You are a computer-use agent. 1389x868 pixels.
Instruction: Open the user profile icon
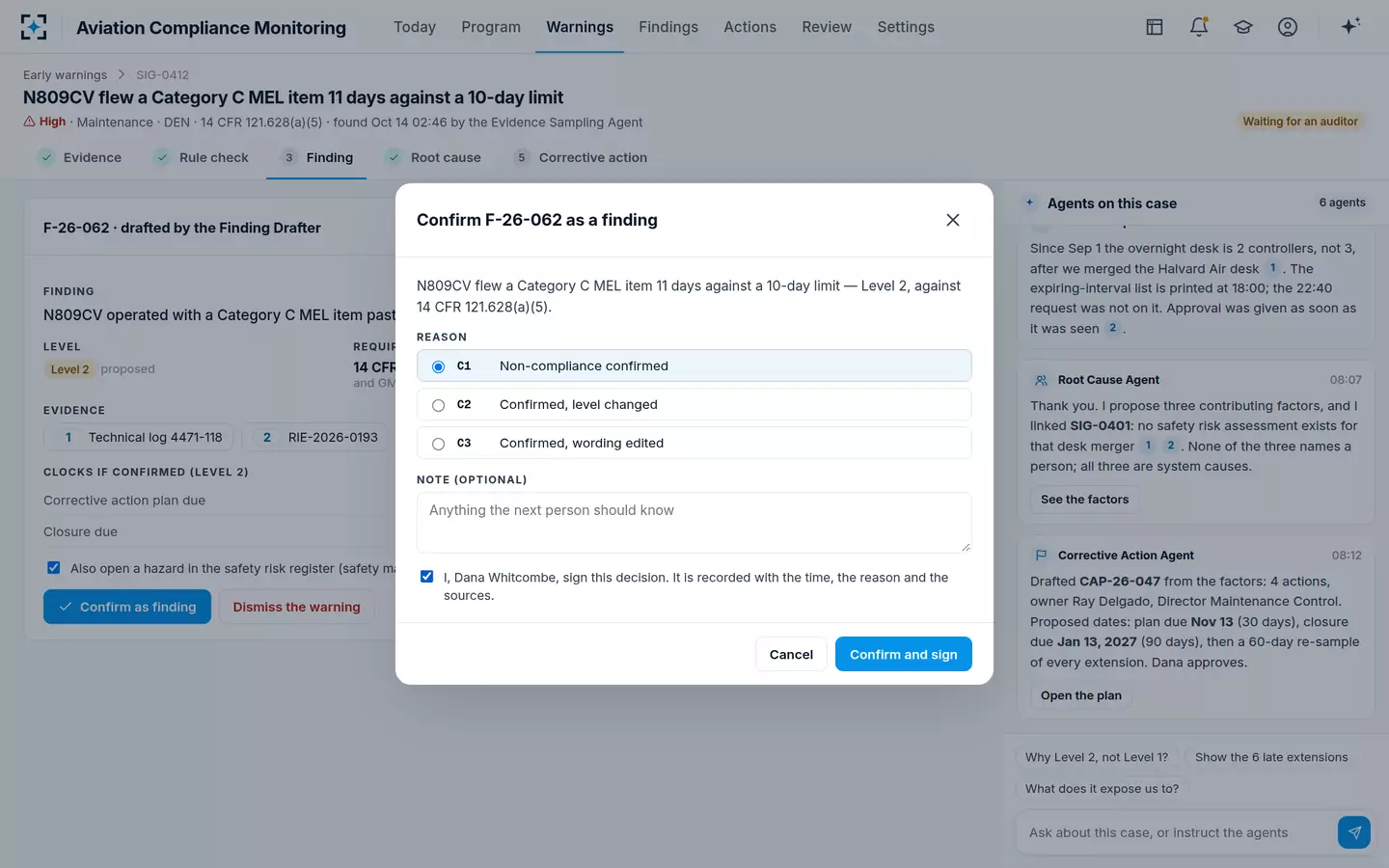pyautogui.click(x=1288, y=27)
